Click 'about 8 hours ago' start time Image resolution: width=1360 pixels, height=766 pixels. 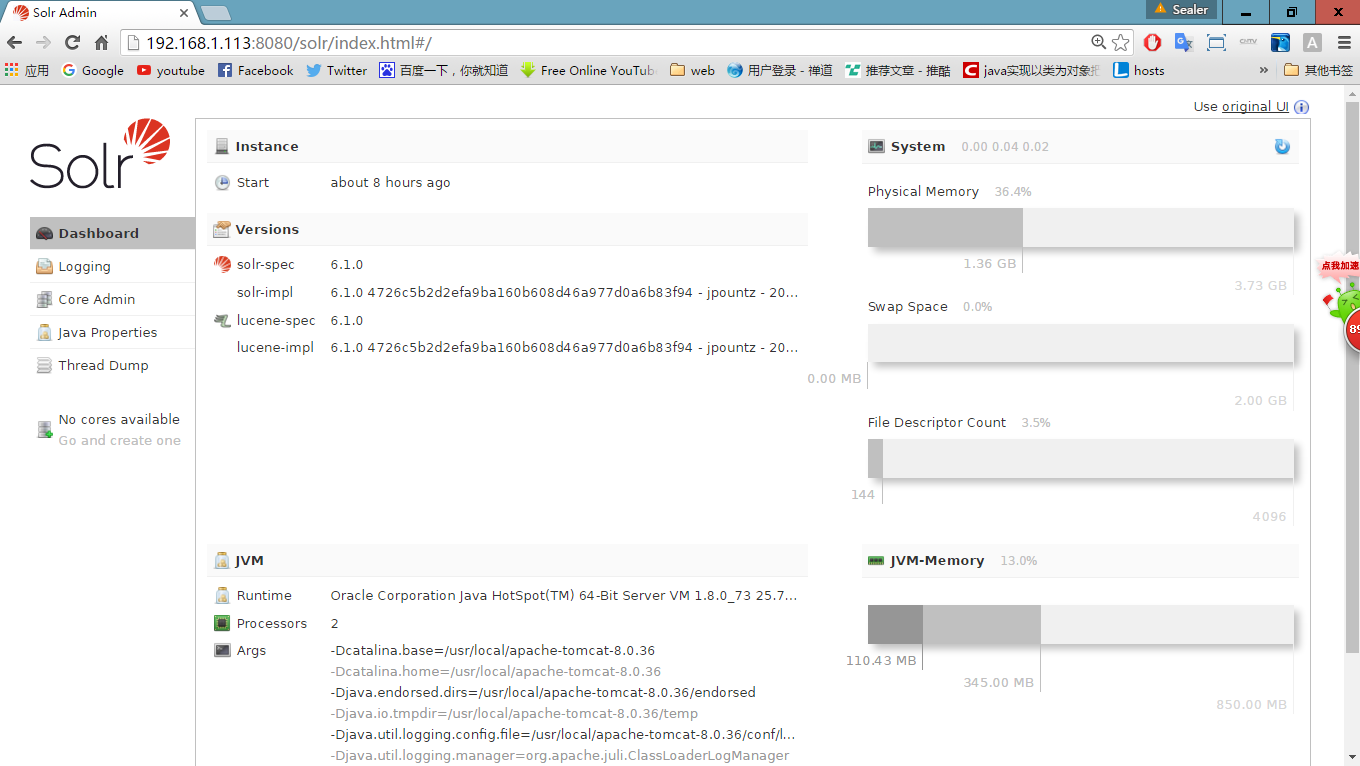[390, 183]
